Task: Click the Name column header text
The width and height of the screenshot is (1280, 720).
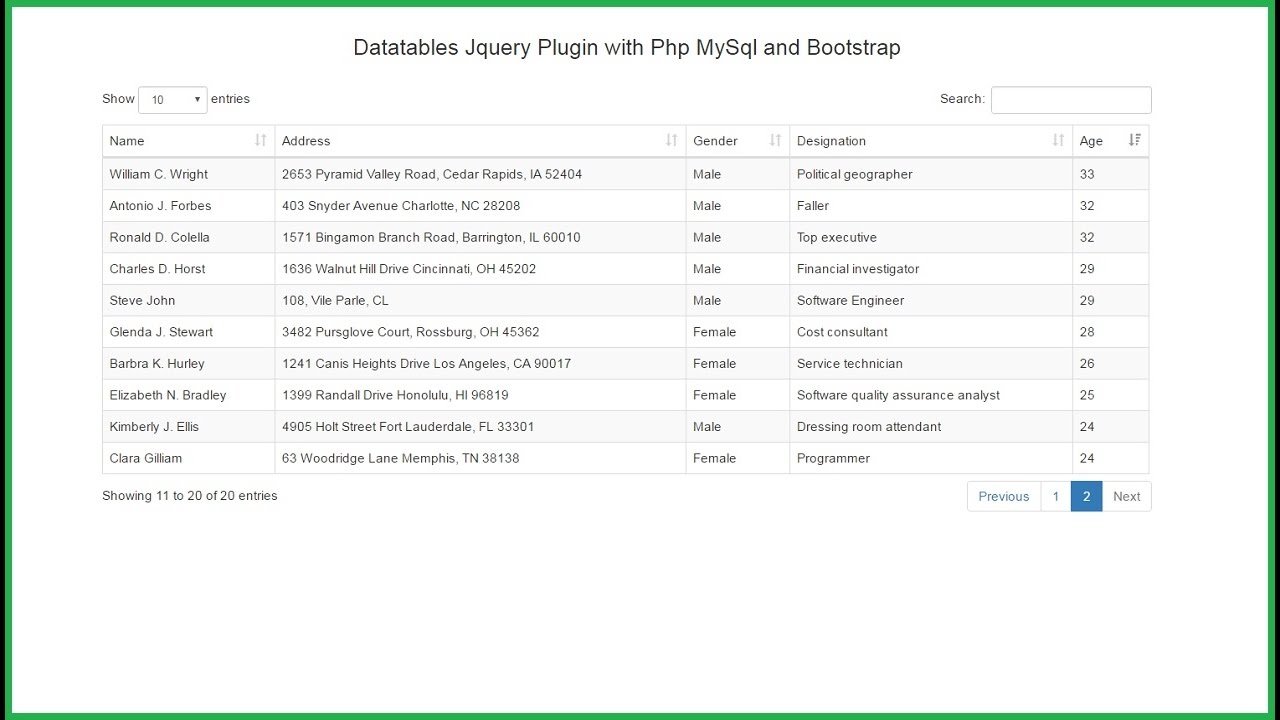Action: [127, 141]
